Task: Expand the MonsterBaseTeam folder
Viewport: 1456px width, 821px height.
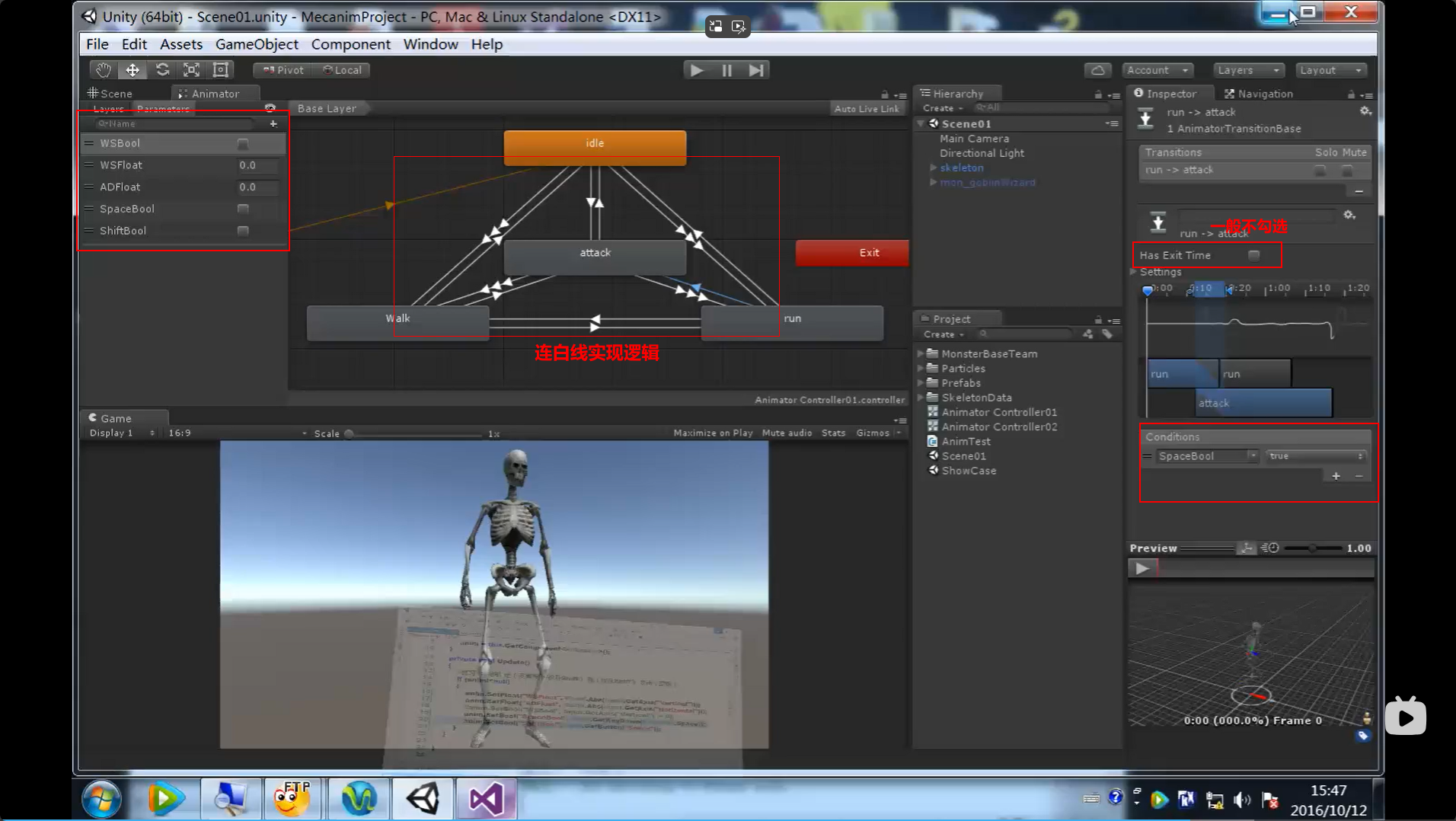Action: point(921,353)
